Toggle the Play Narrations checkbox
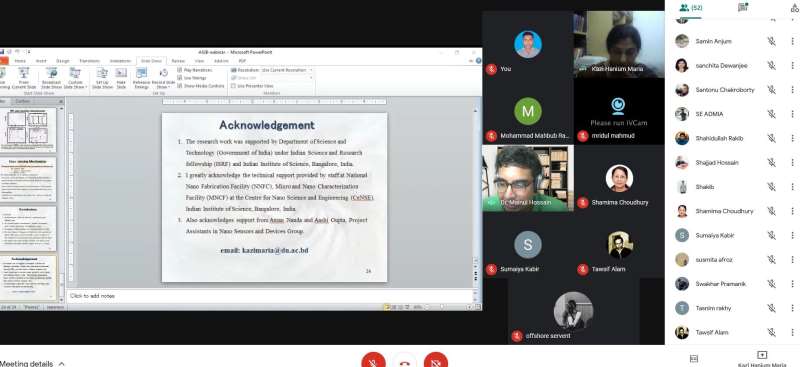 click(x=180, y=70)
